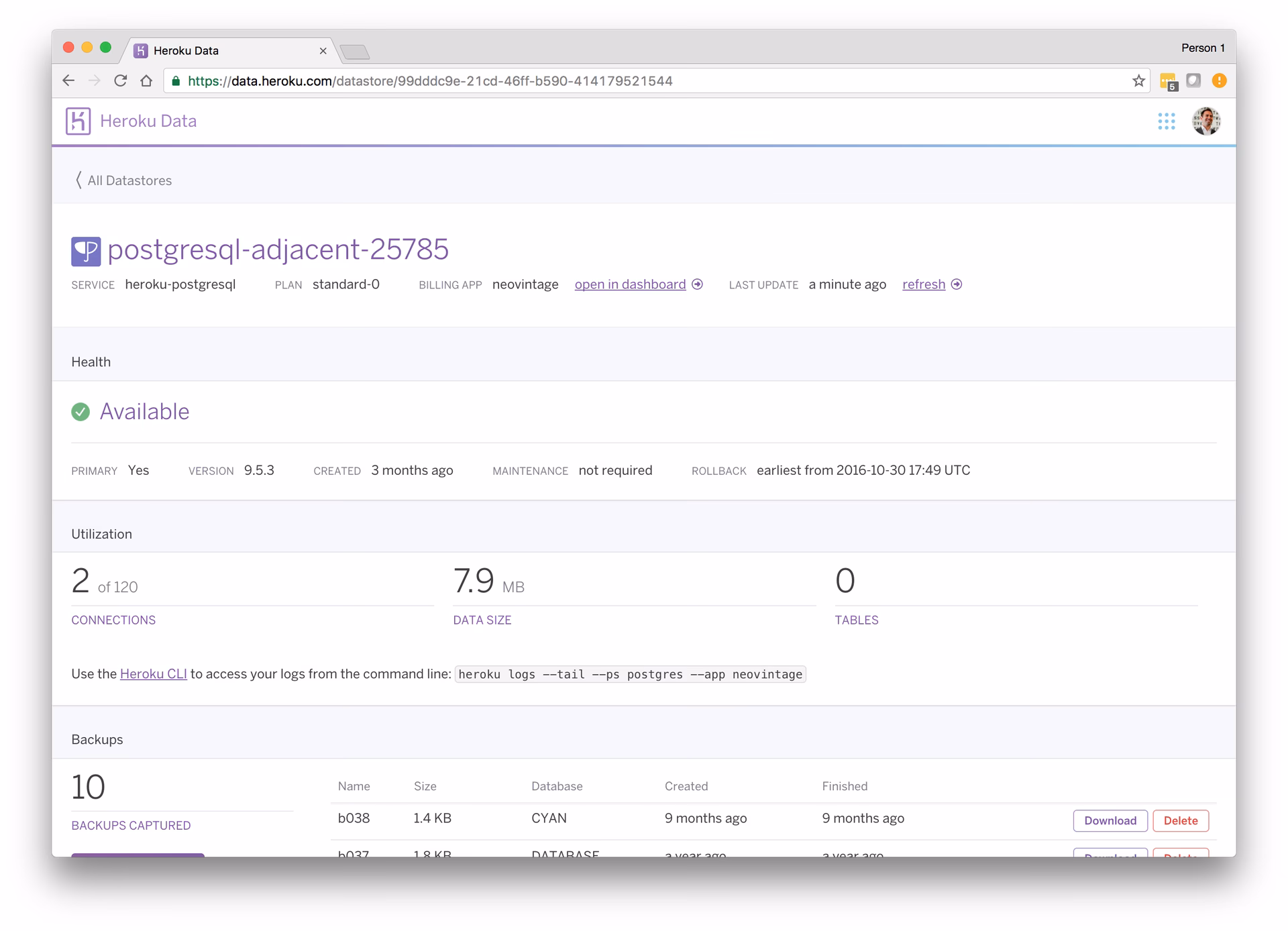Click arrow icon beside refresh link
The image size is (1288, 931).
coord(957,284)
